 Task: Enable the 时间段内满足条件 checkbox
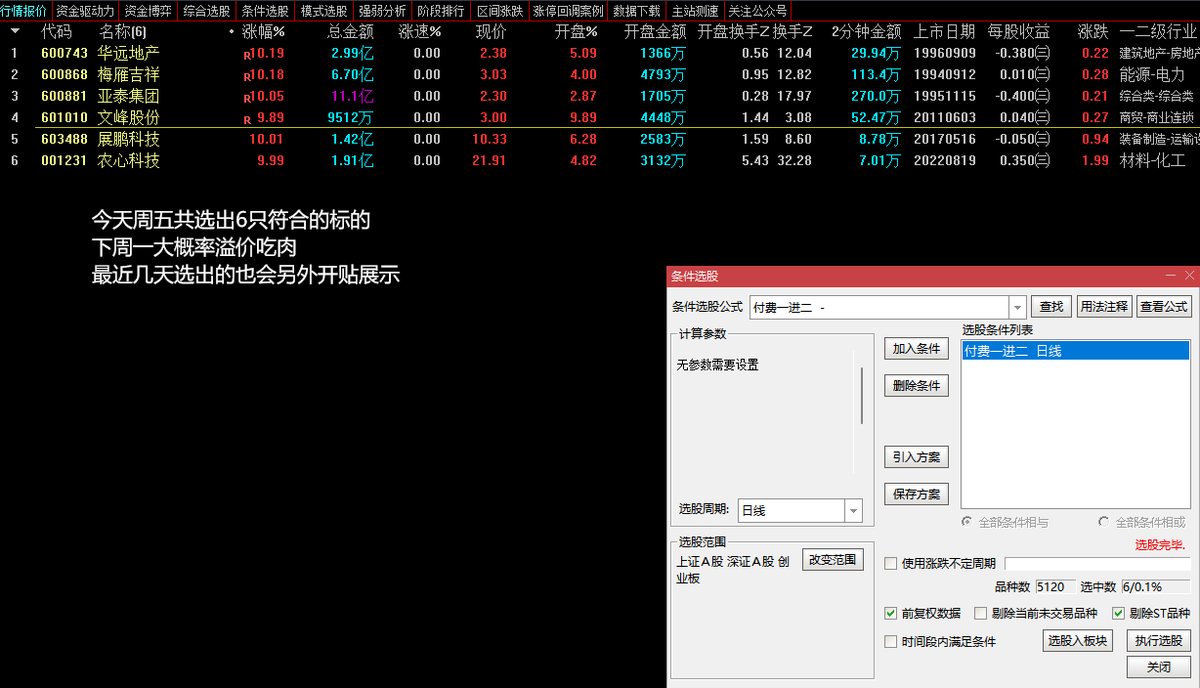click(891, 642)
